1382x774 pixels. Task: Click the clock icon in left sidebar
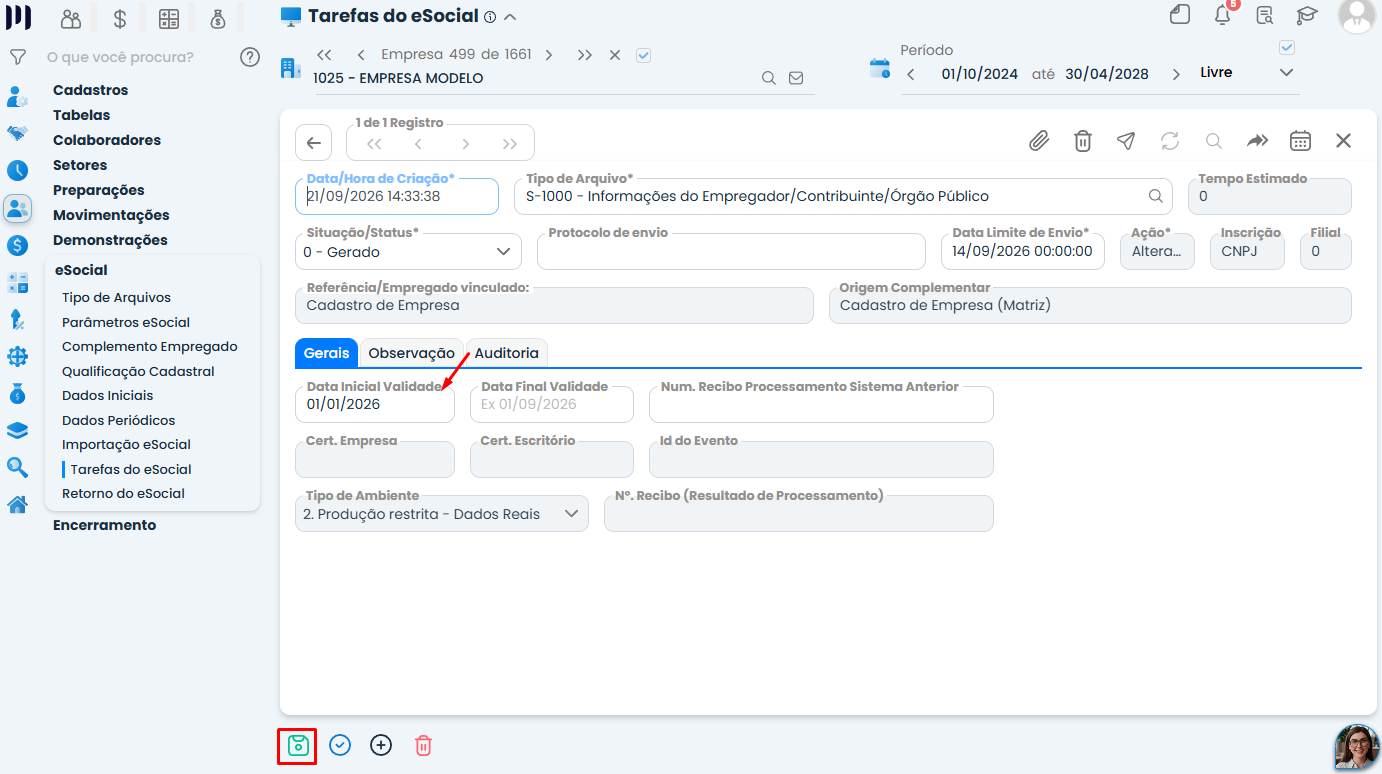click(x=17, y=170)
